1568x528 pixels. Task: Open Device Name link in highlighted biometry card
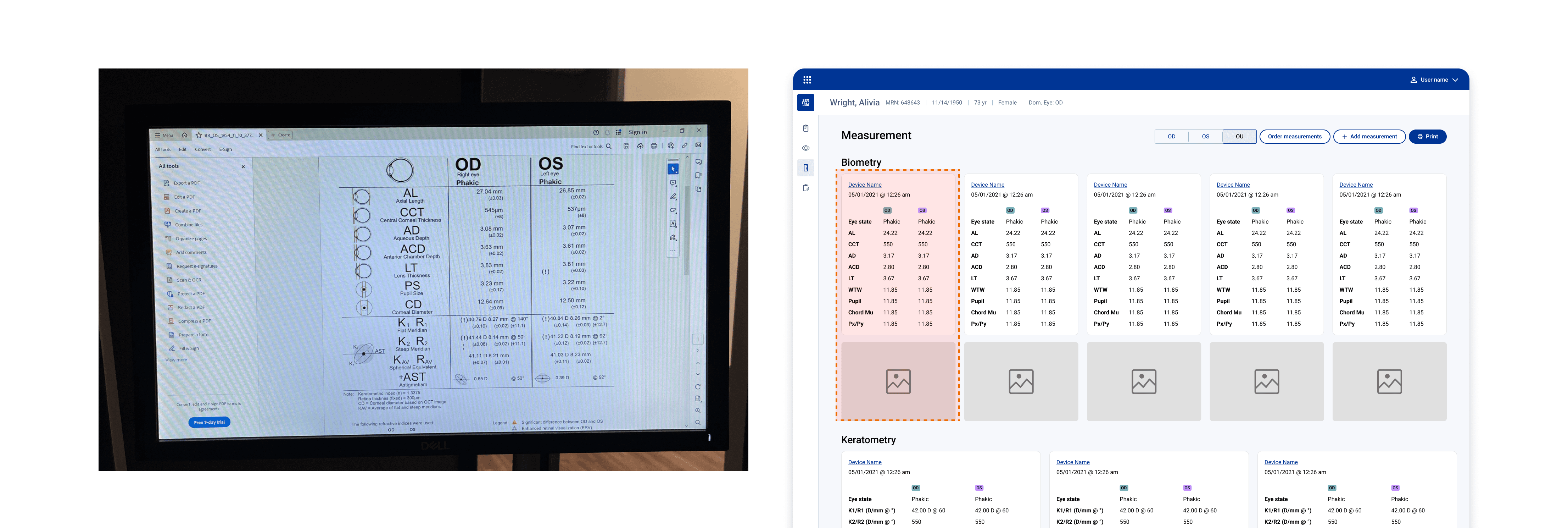864,185
